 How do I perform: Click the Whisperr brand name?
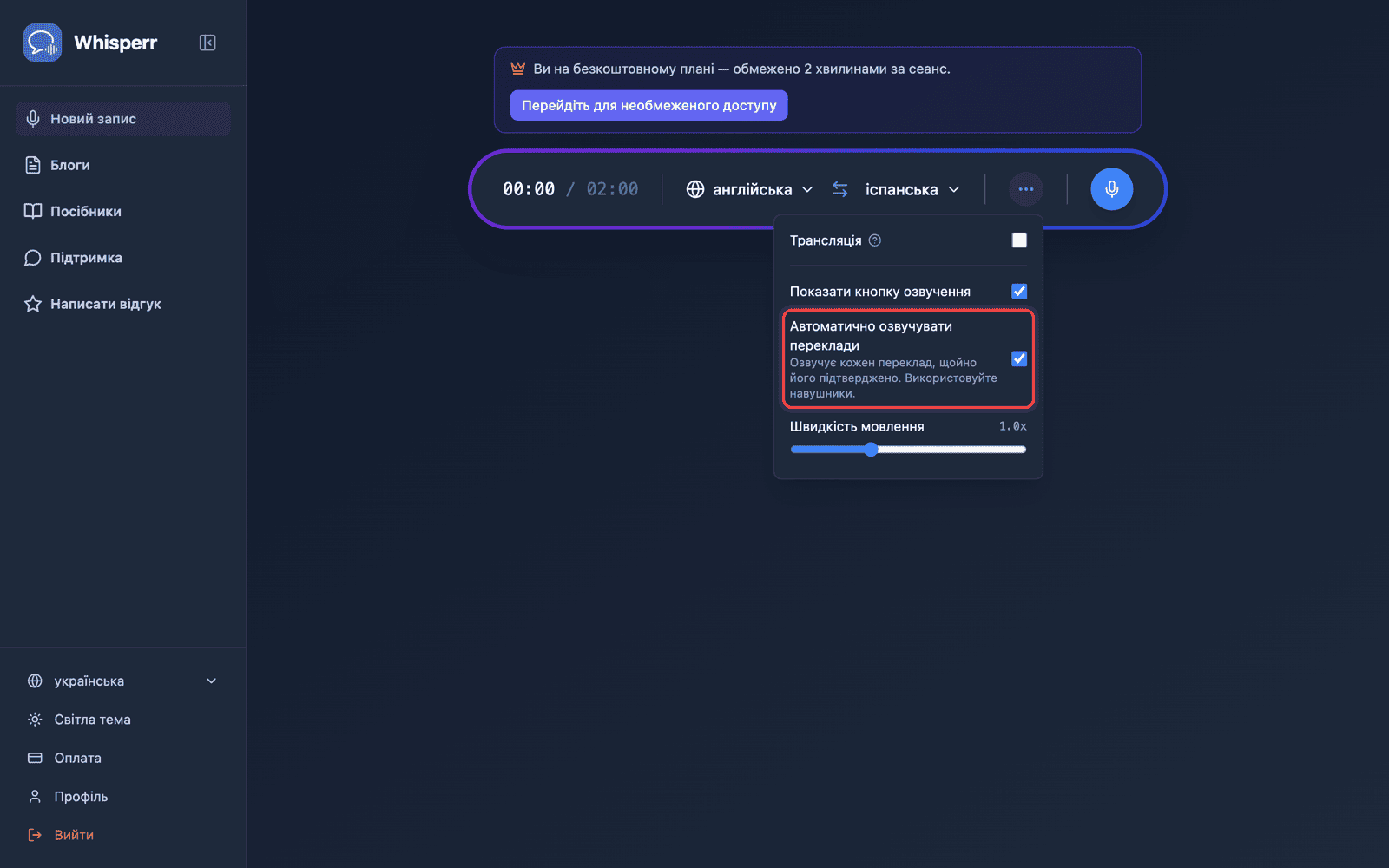(x=115, y=43)
